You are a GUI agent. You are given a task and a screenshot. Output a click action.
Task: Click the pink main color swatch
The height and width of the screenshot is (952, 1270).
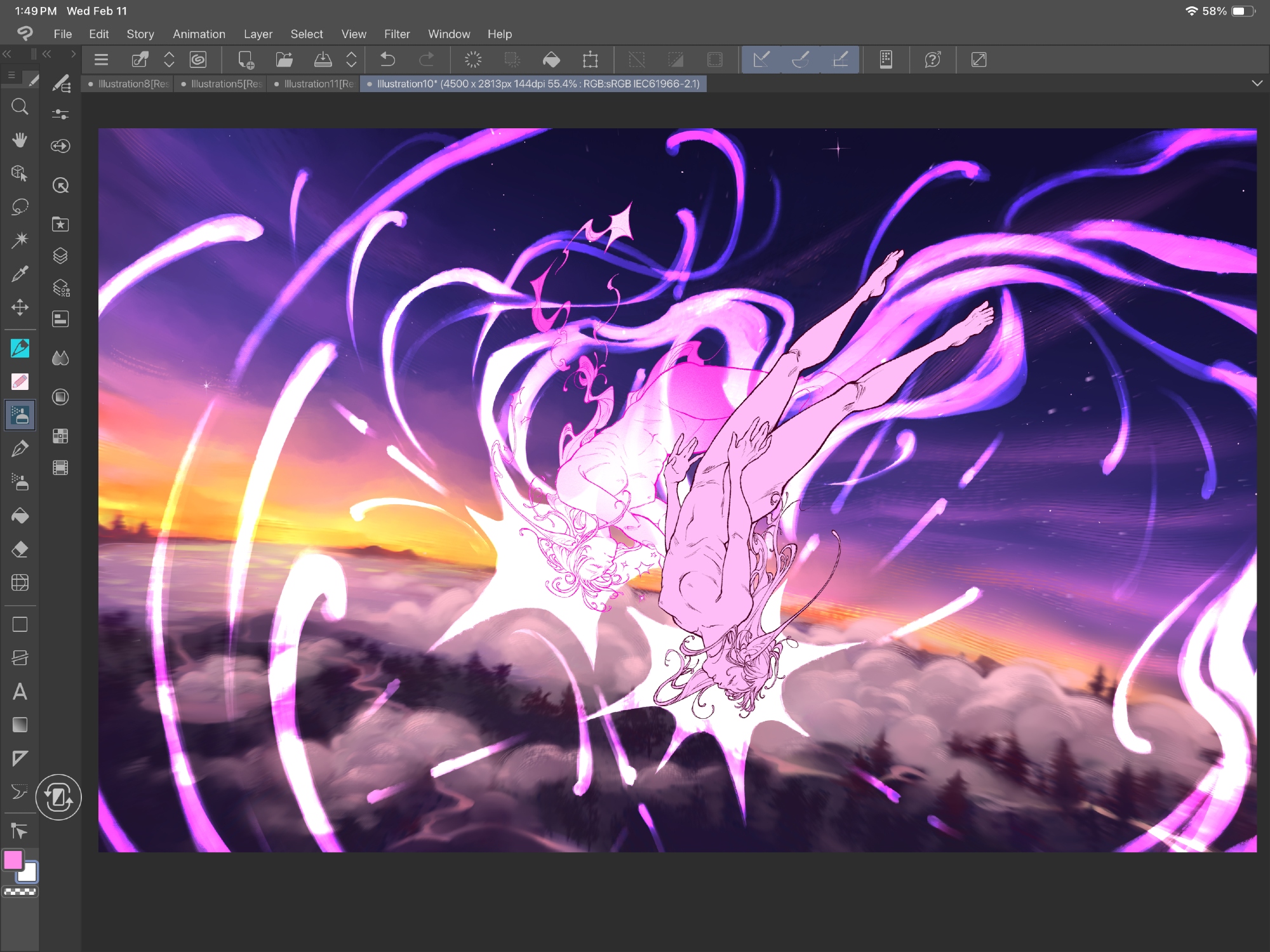point(13,860)
